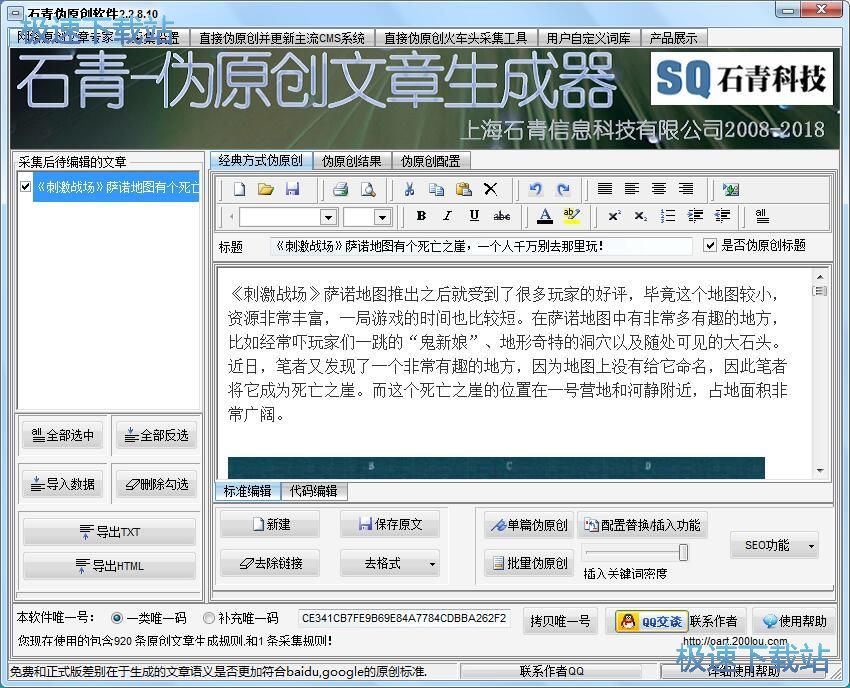Run 单篇伪原创 on the article

529,525
